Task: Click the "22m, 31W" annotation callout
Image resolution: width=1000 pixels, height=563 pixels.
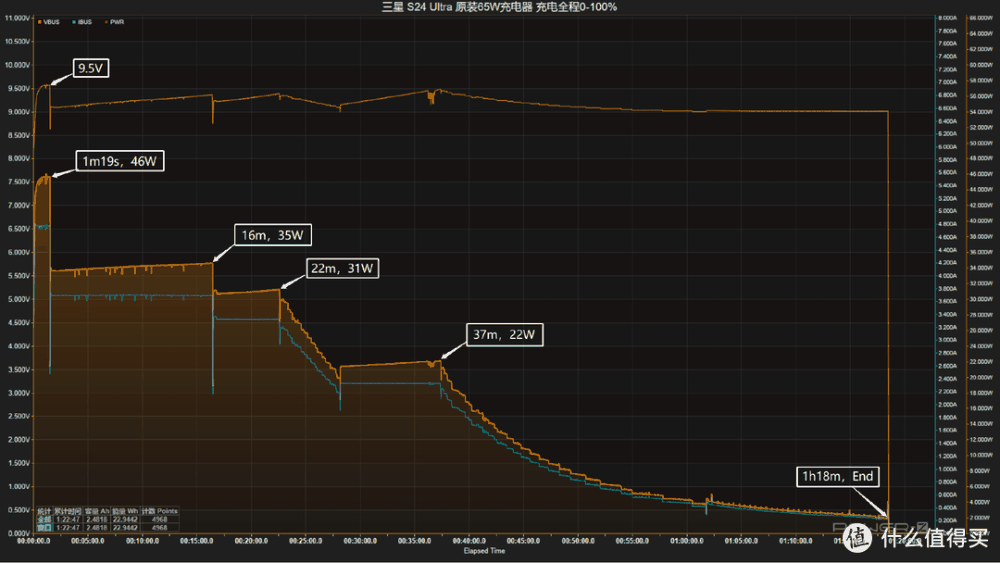Action: click(342, 268)
